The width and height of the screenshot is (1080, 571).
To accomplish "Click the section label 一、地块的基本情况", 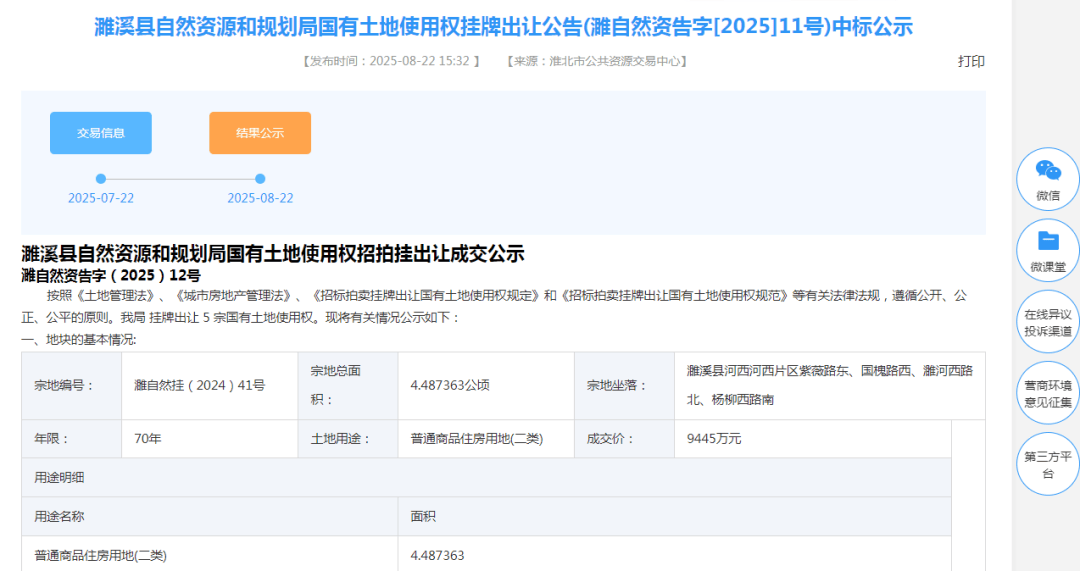I will point(79,340).
